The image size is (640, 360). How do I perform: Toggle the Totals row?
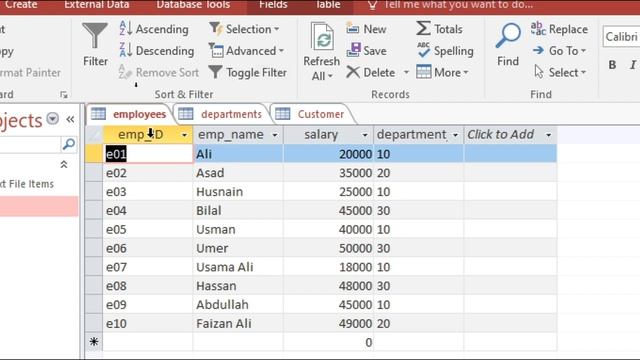point(439,29)
